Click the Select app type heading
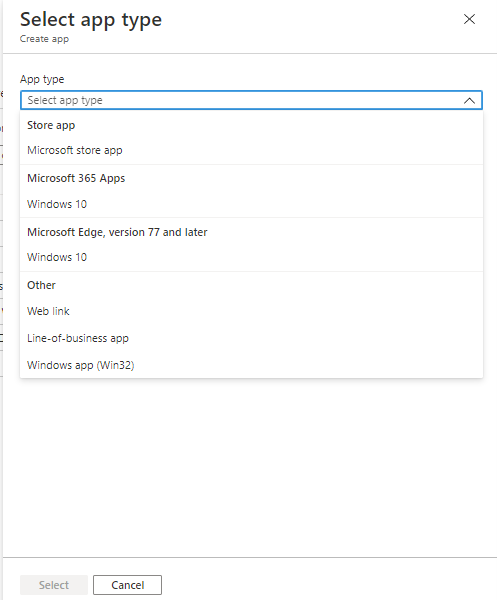Viewport: 497px width, 600px height. click(91, 20)
